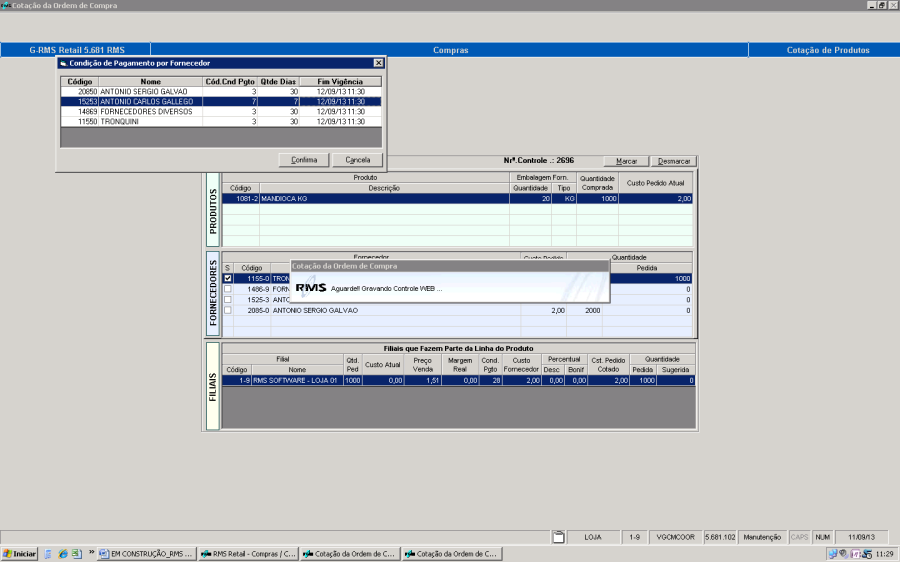
Task: Open the Iniciar start menu
Action: point(20,554)
